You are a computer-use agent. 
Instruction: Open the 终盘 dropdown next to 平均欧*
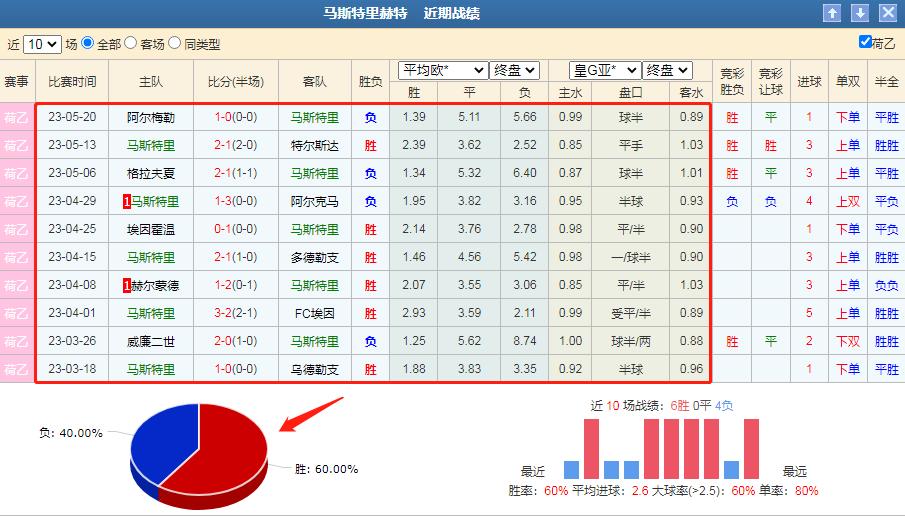point(514,70)
